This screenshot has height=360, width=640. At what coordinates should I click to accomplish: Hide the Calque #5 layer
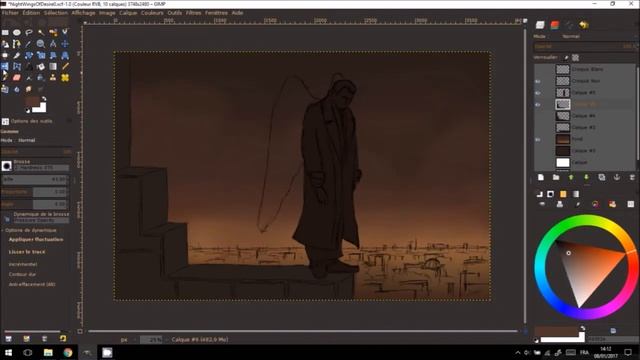pyautogui.click(x=538, y=93)
